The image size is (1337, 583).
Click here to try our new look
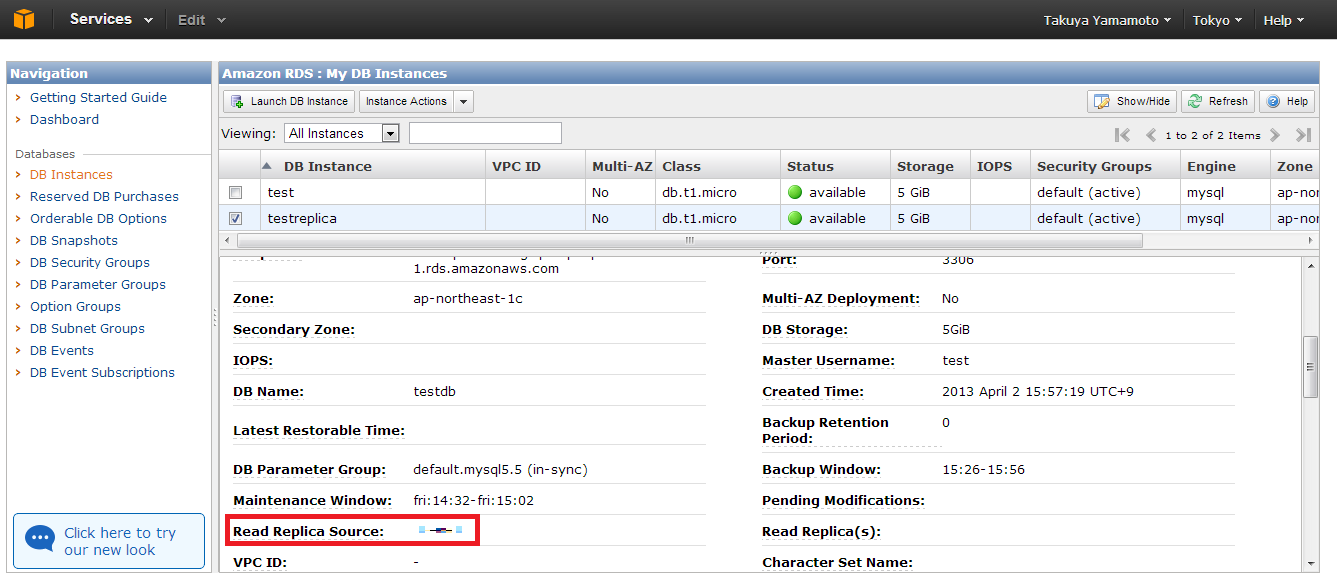click(110, 541)
